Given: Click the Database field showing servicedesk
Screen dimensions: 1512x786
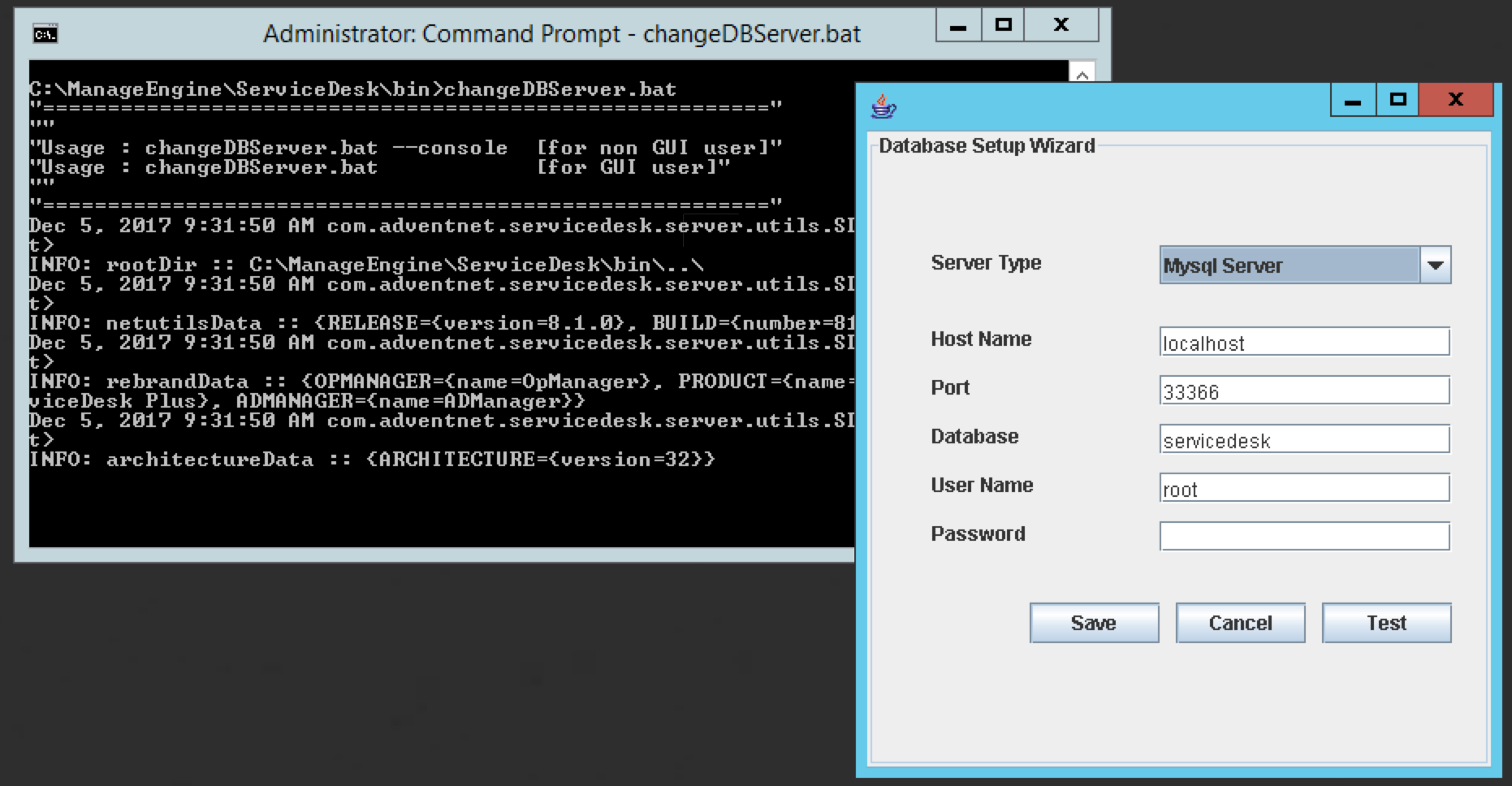Looking at the screenshot, I should click(x=1304, y=439).
